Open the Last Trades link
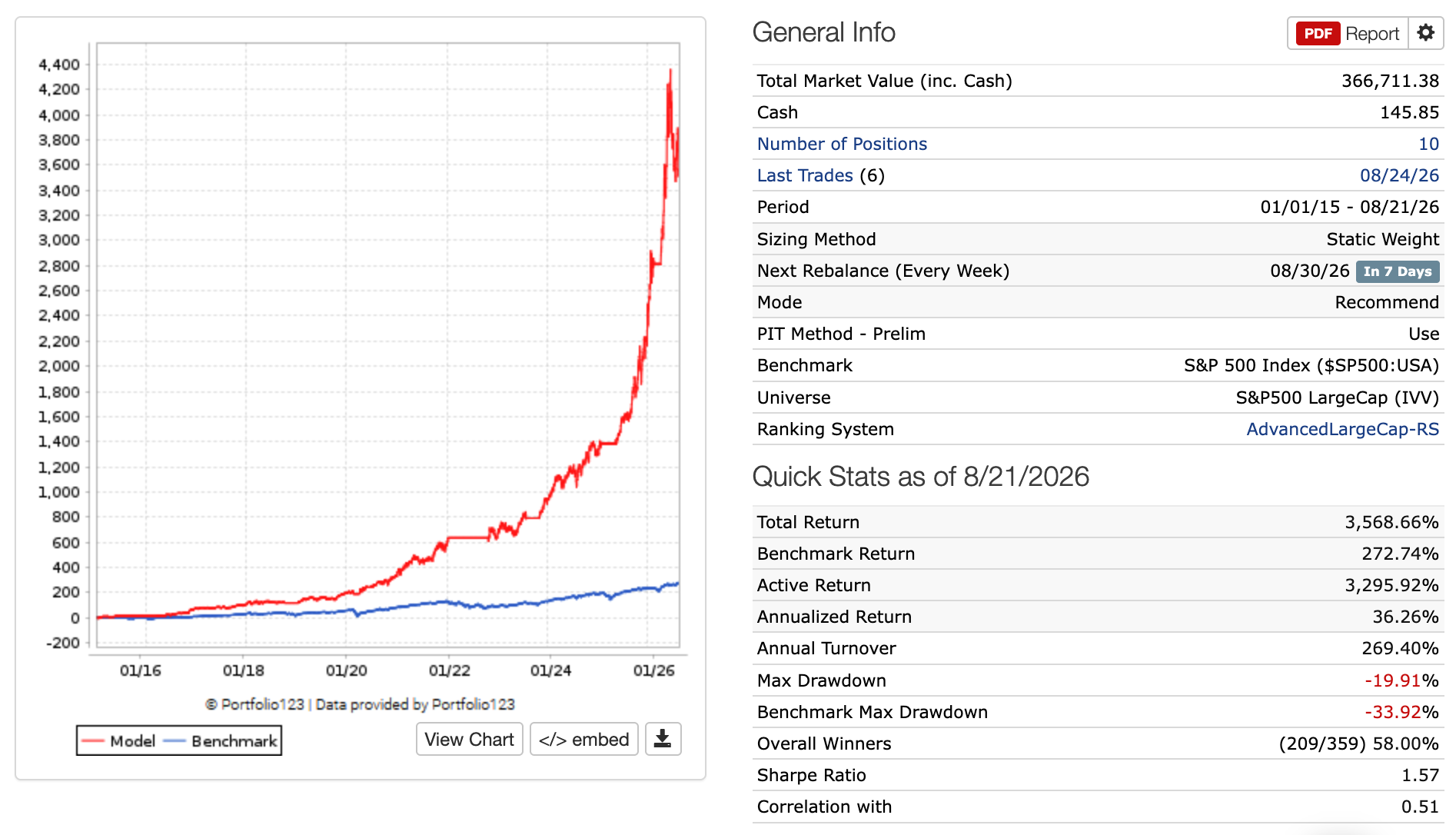The image size is (1456, 835). [x=805, y=175]
